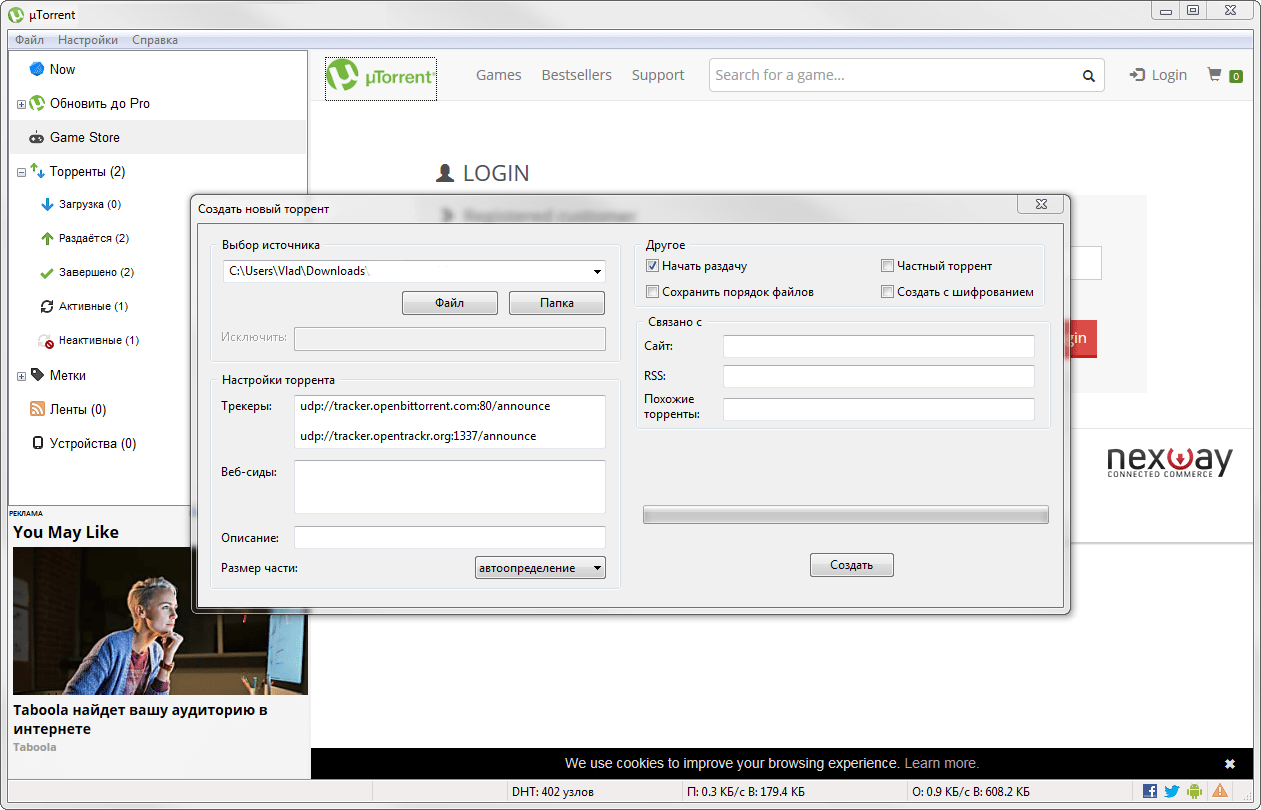Click the µTorrent logo in store header
This screenshot has width=1261, height=810.
click(x=381, y=79)
